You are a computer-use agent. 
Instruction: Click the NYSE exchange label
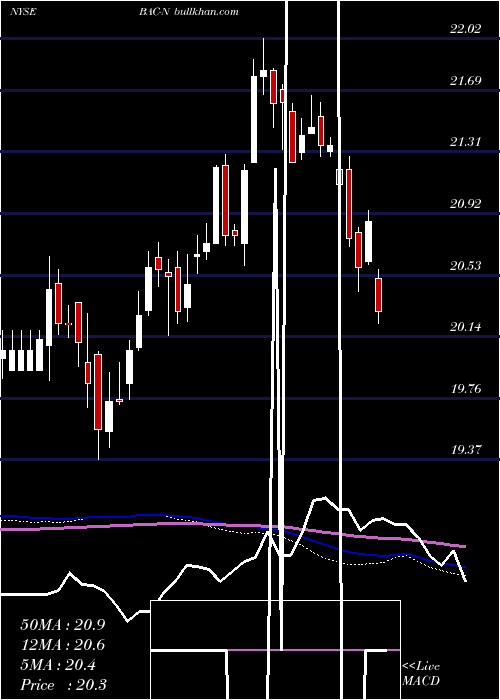coord(22,12)
